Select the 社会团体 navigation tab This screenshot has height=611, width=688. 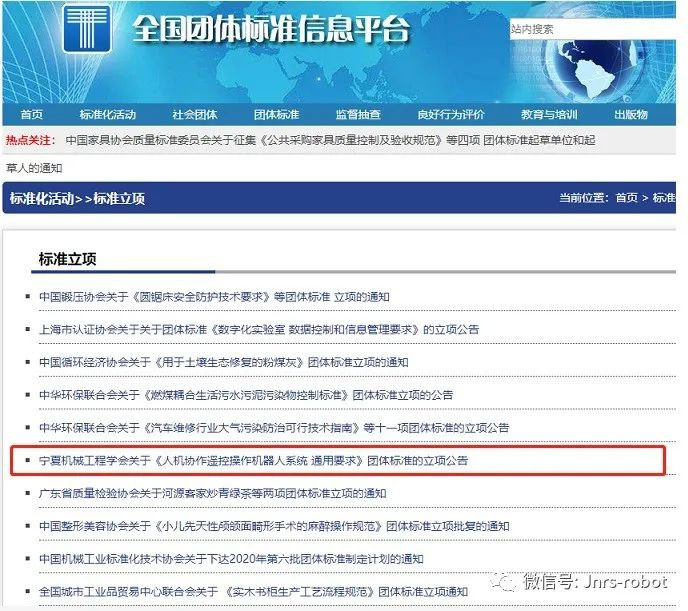pyautogui.click(x=194, y=115)
